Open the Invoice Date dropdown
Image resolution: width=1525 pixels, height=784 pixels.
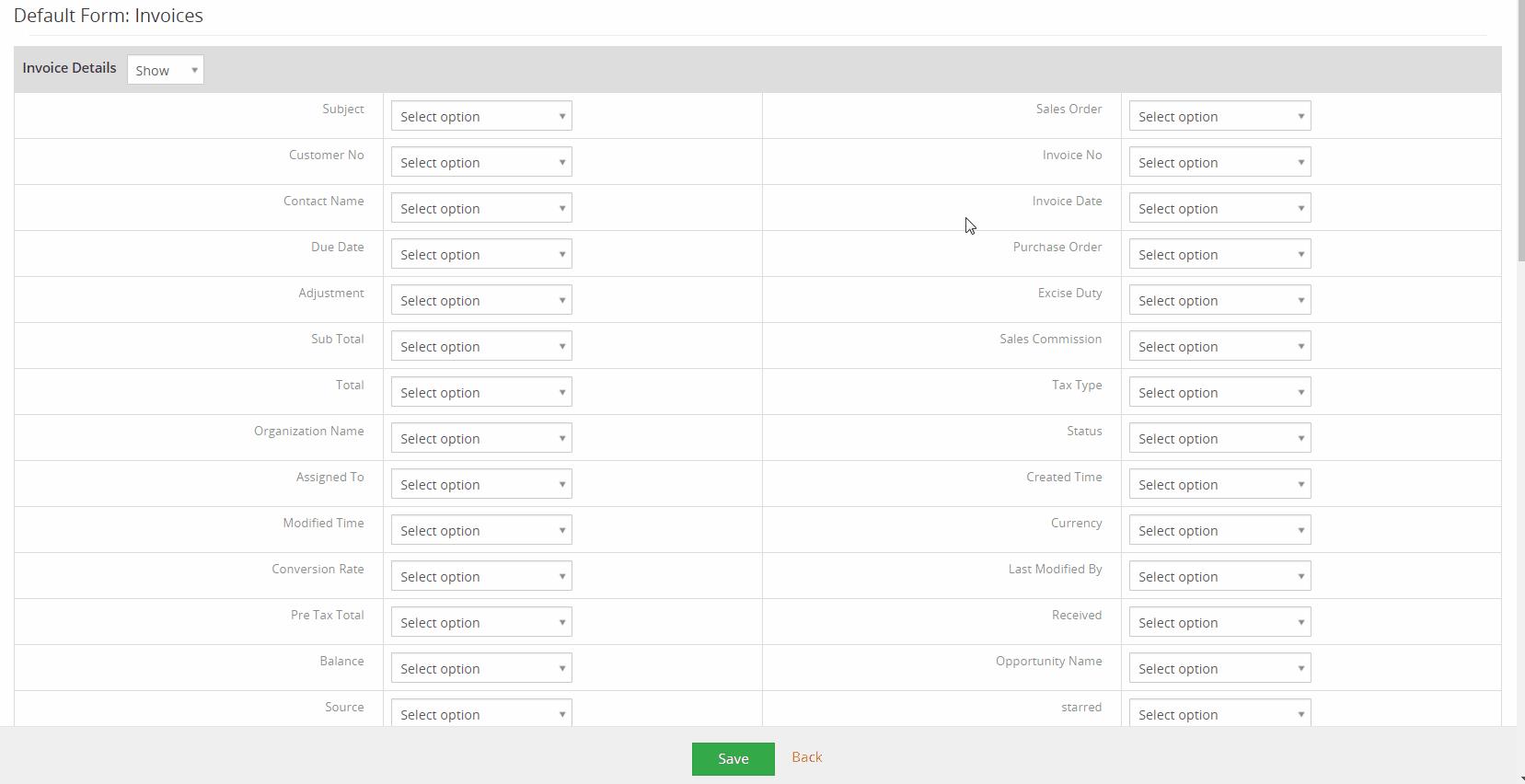1219,208
